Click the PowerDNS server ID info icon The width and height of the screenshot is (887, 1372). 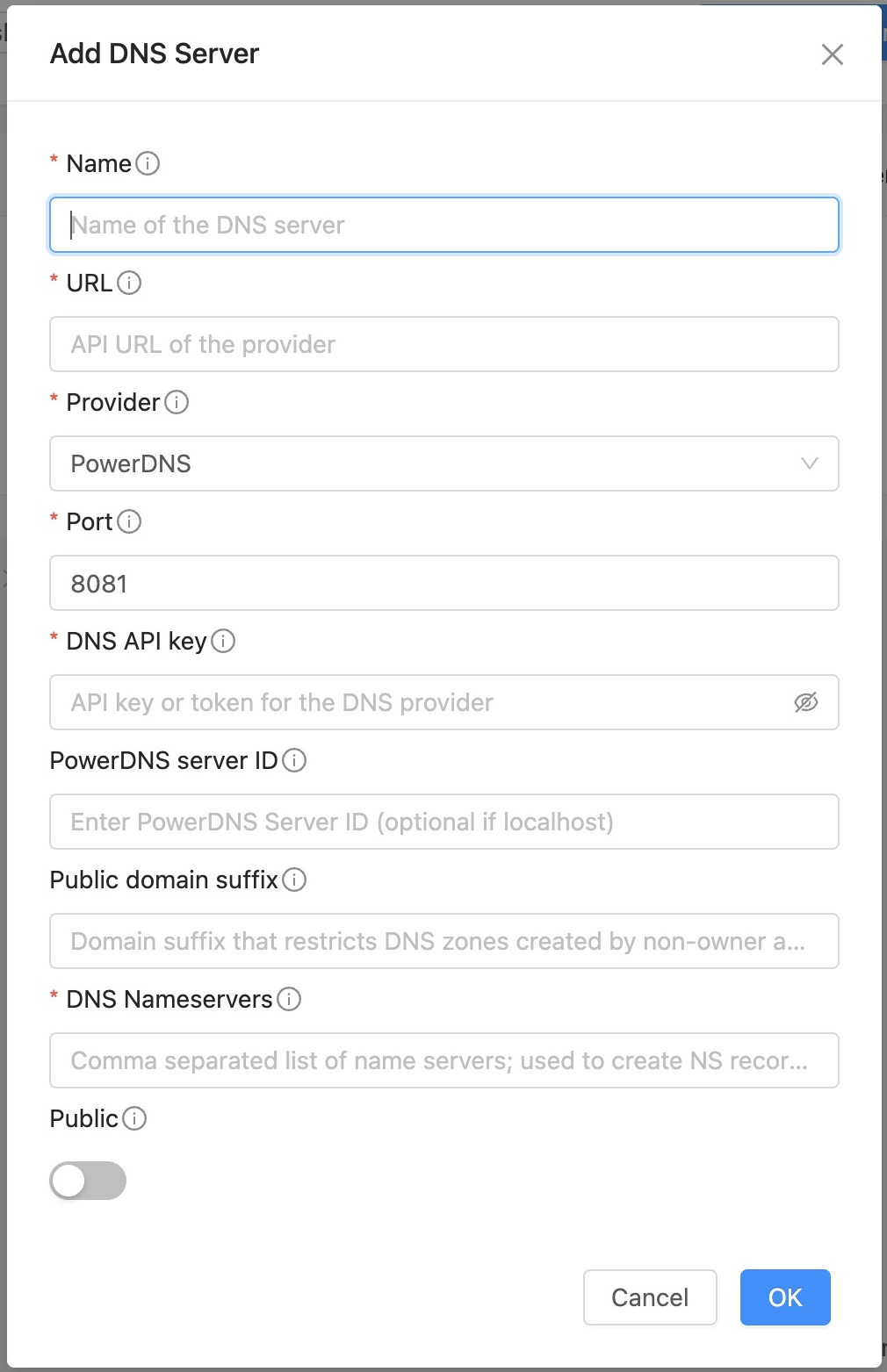(x=294, y=760)
